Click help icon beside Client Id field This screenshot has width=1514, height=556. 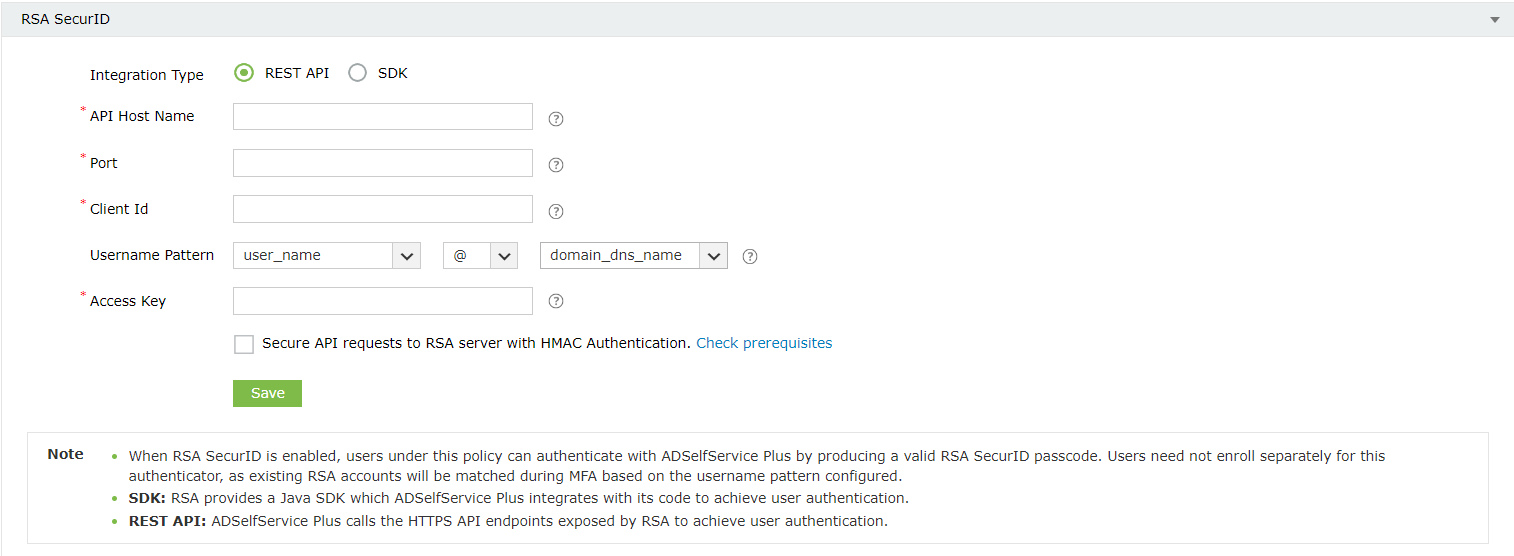557,211
